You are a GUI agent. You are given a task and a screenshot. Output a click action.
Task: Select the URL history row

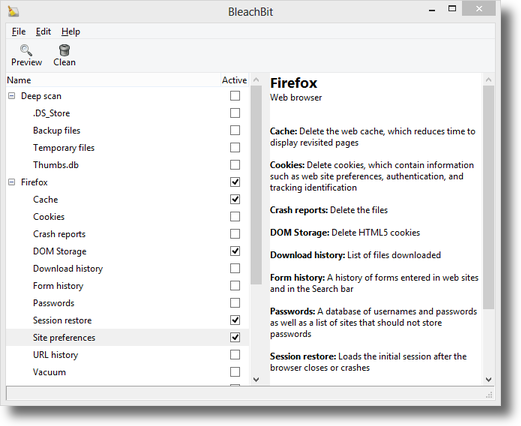[x=127, y=355]
